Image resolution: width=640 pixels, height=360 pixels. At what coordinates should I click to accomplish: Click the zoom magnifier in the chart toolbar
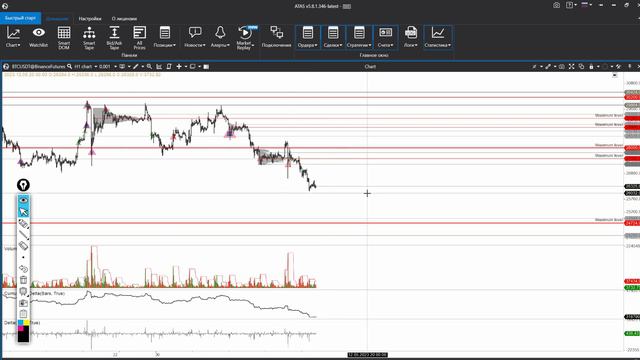point(149,66)
